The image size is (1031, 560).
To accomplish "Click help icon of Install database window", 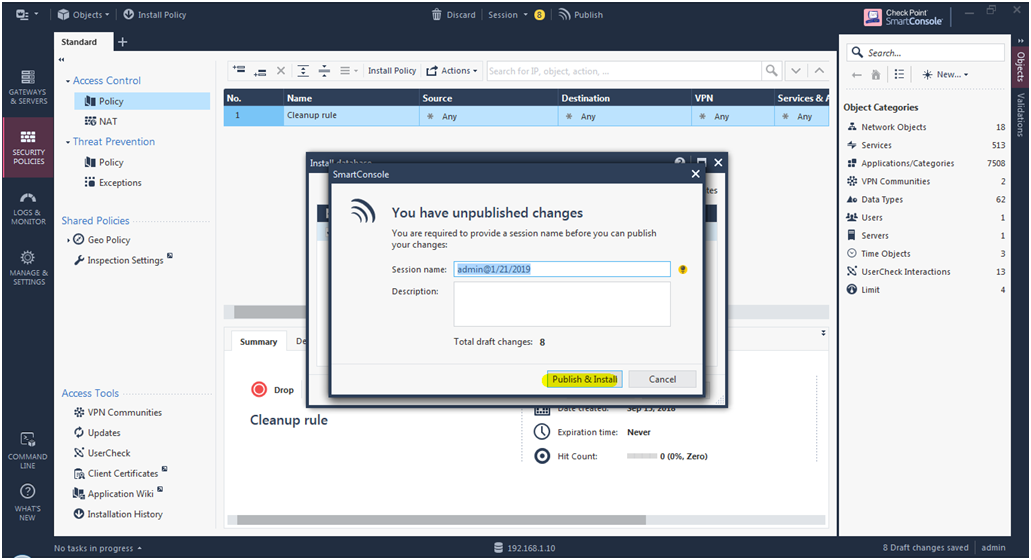I will (x=680, y=162).
